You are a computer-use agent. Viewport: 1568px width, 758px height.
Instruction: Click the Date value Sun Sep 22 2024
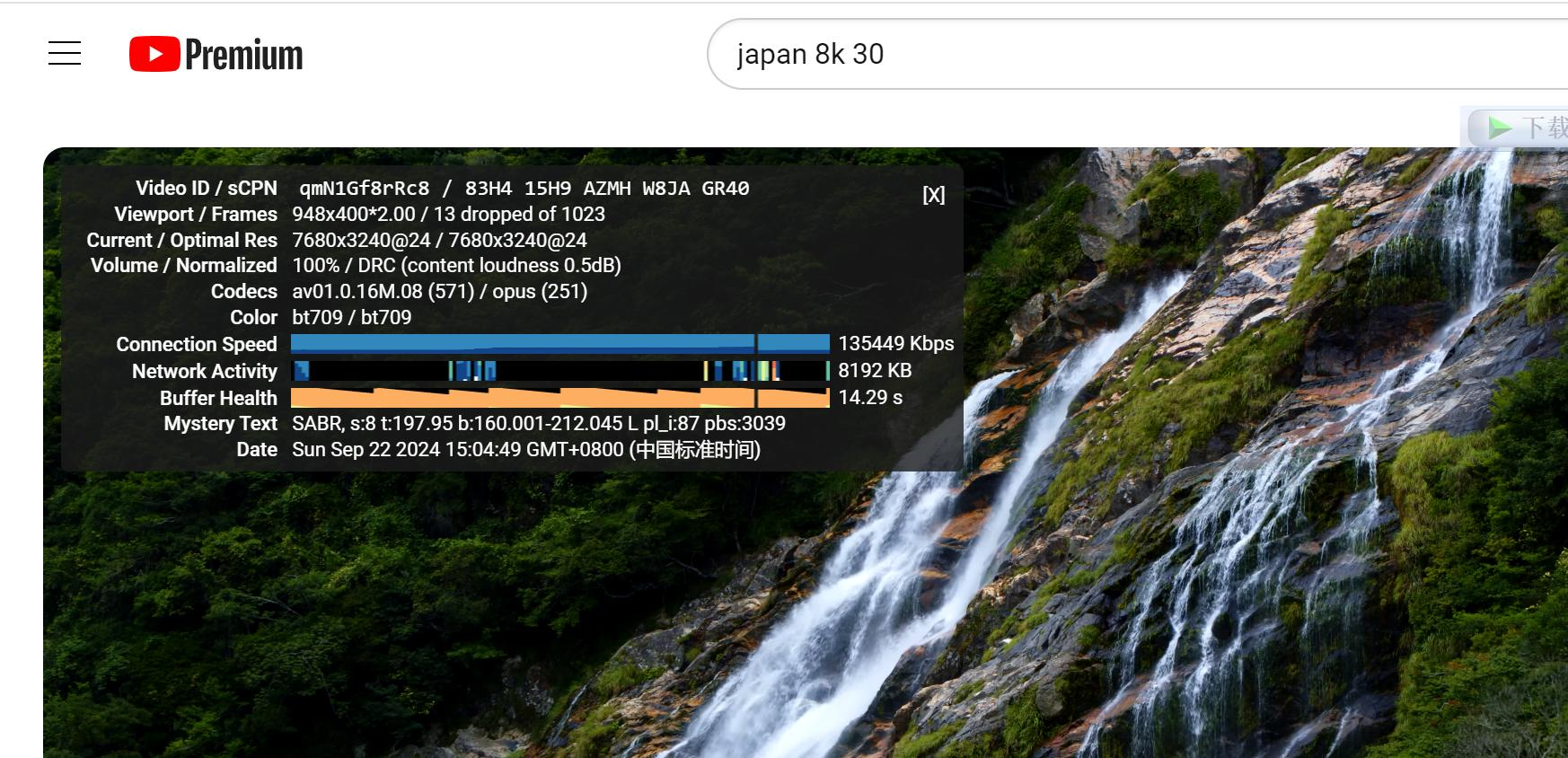[x=526, y=450]
